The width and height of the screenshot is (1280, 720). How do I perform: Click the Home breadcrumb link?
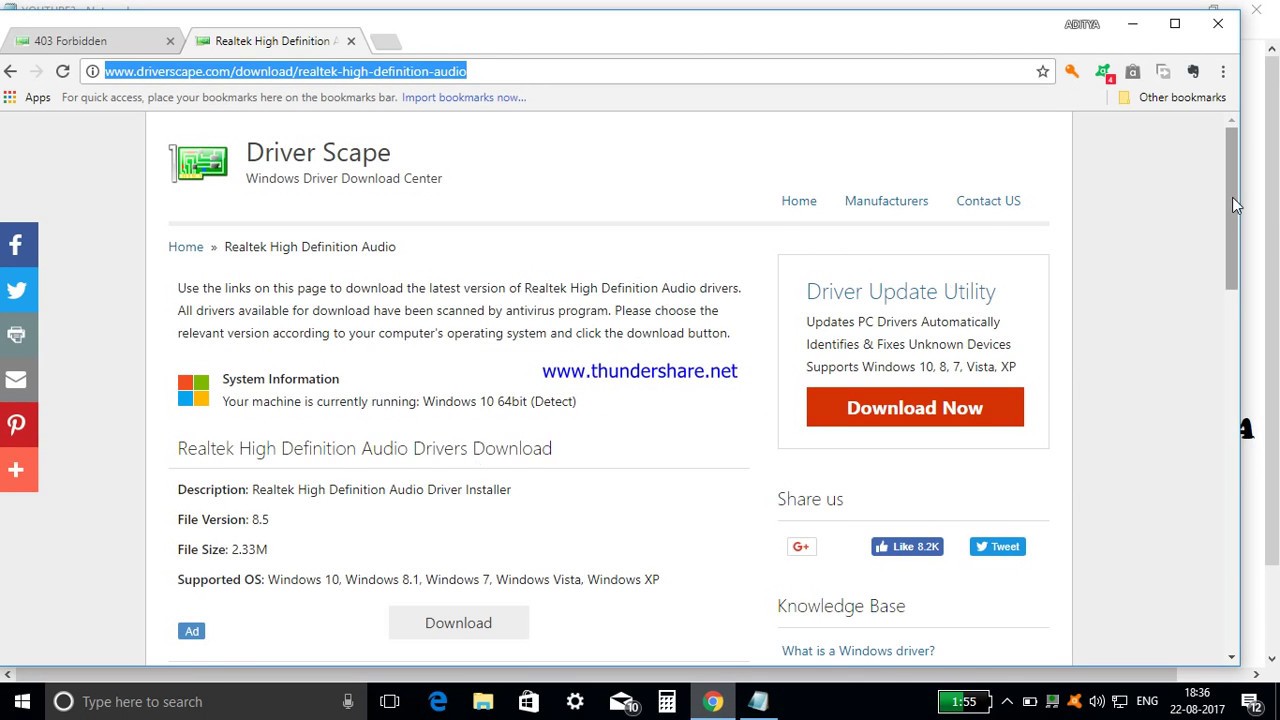point(185,247)
